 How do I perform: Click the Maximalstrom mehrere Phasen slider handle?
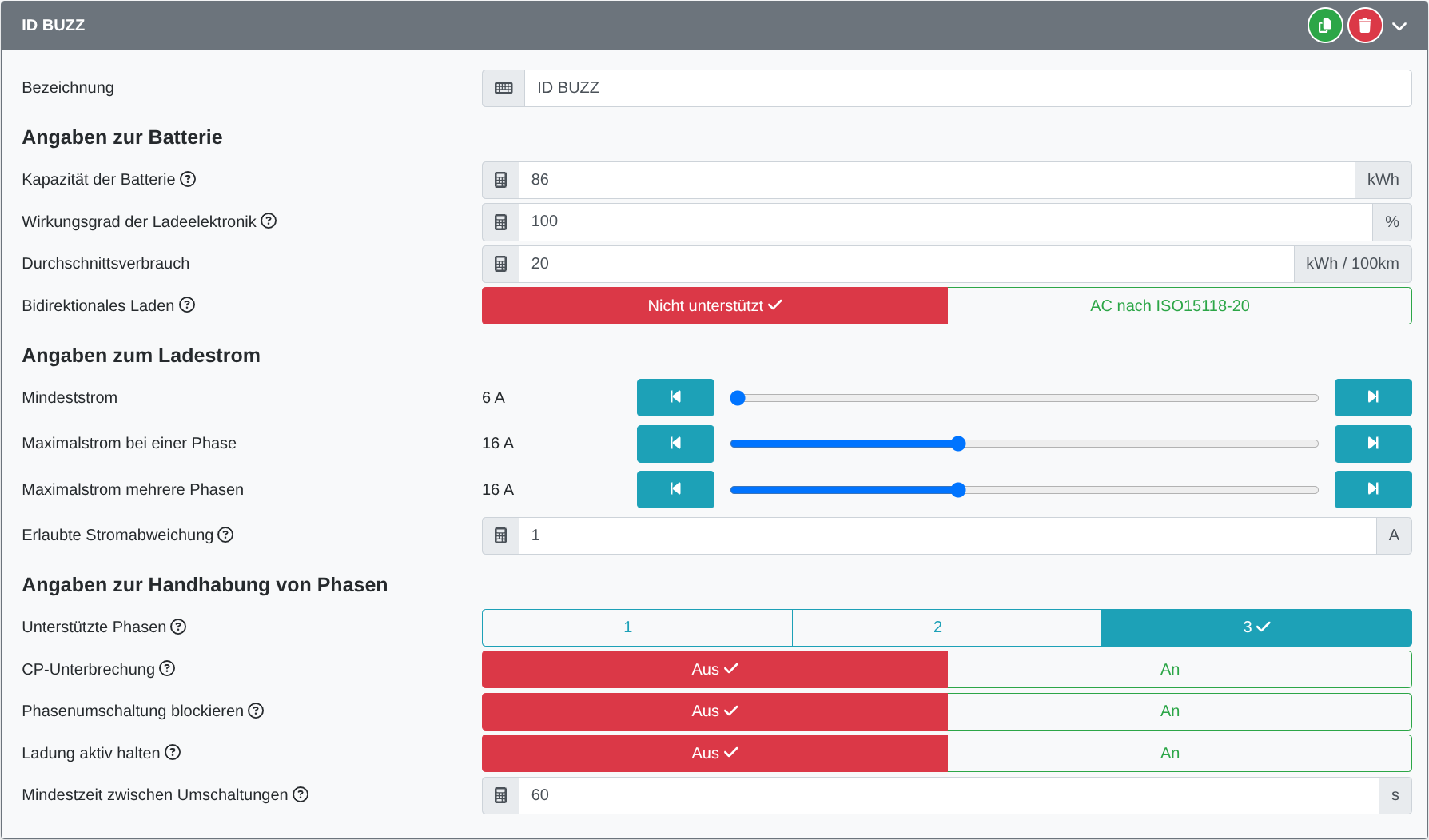958,490
